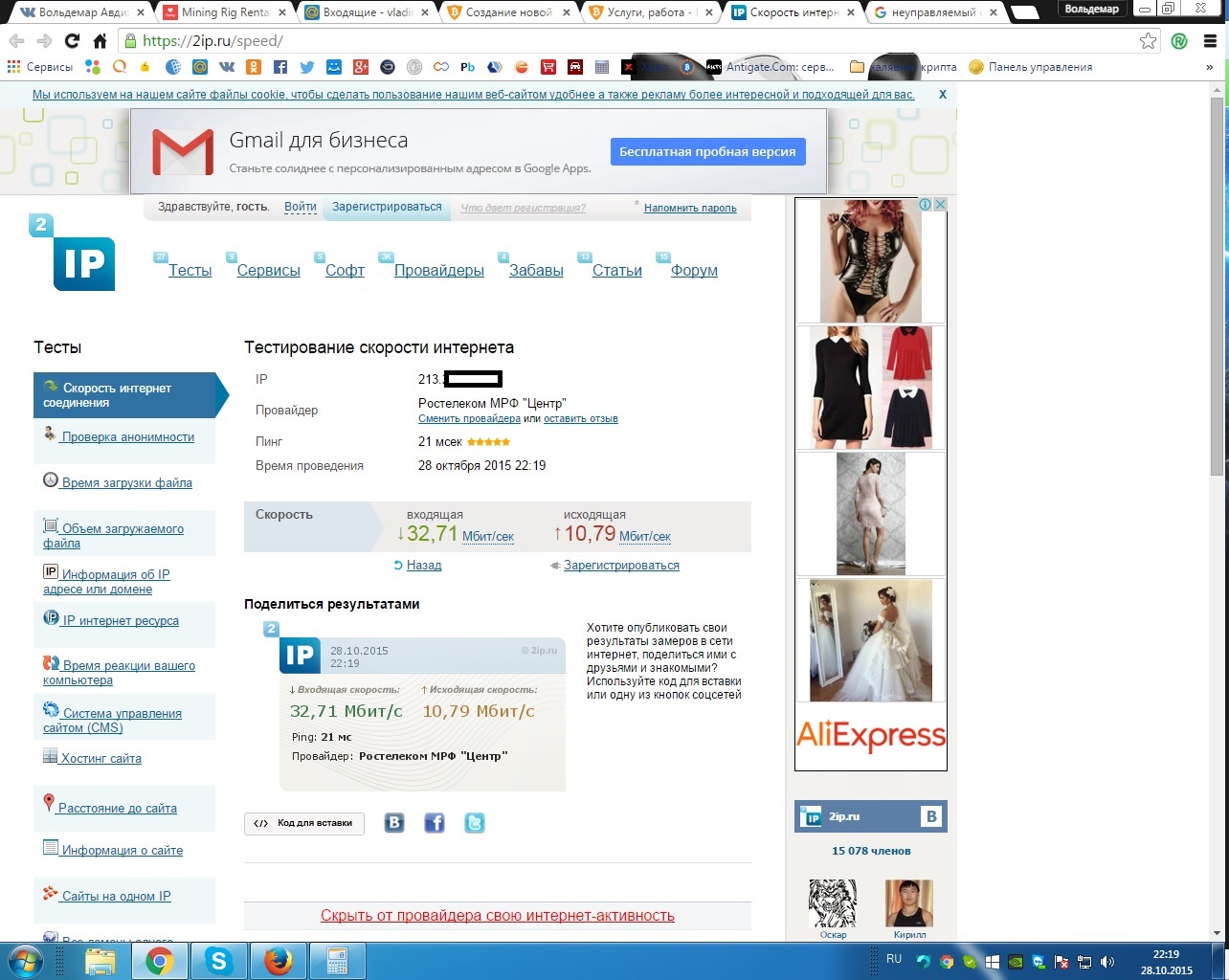
Task: Dismiss the cookie notice with X
Action: 943,95
